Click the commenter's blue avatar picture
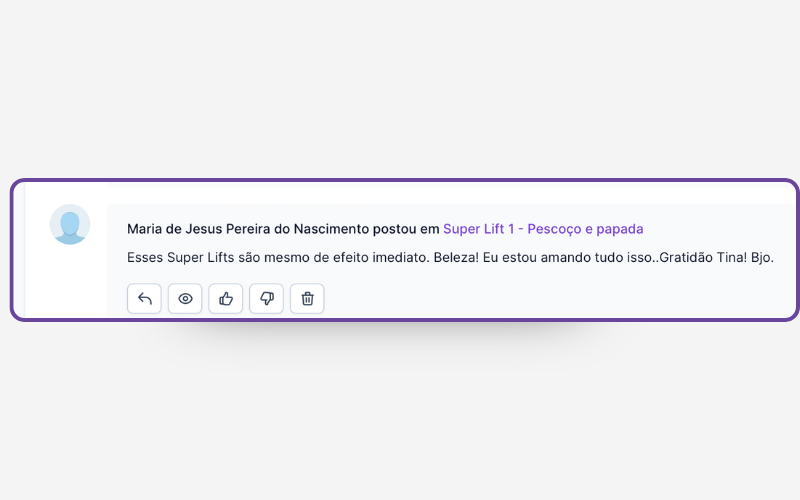The image size is (800, 500). (x=70, y=224)
